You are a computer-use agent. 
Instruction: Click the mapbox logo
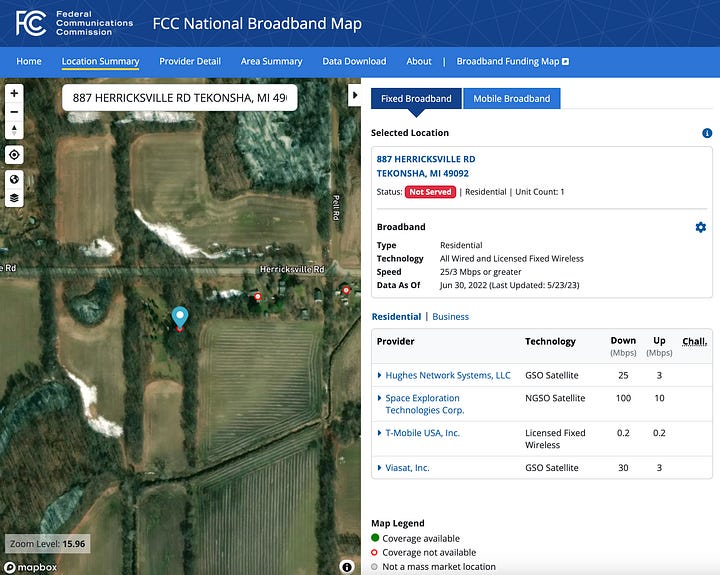pos(30,567)
